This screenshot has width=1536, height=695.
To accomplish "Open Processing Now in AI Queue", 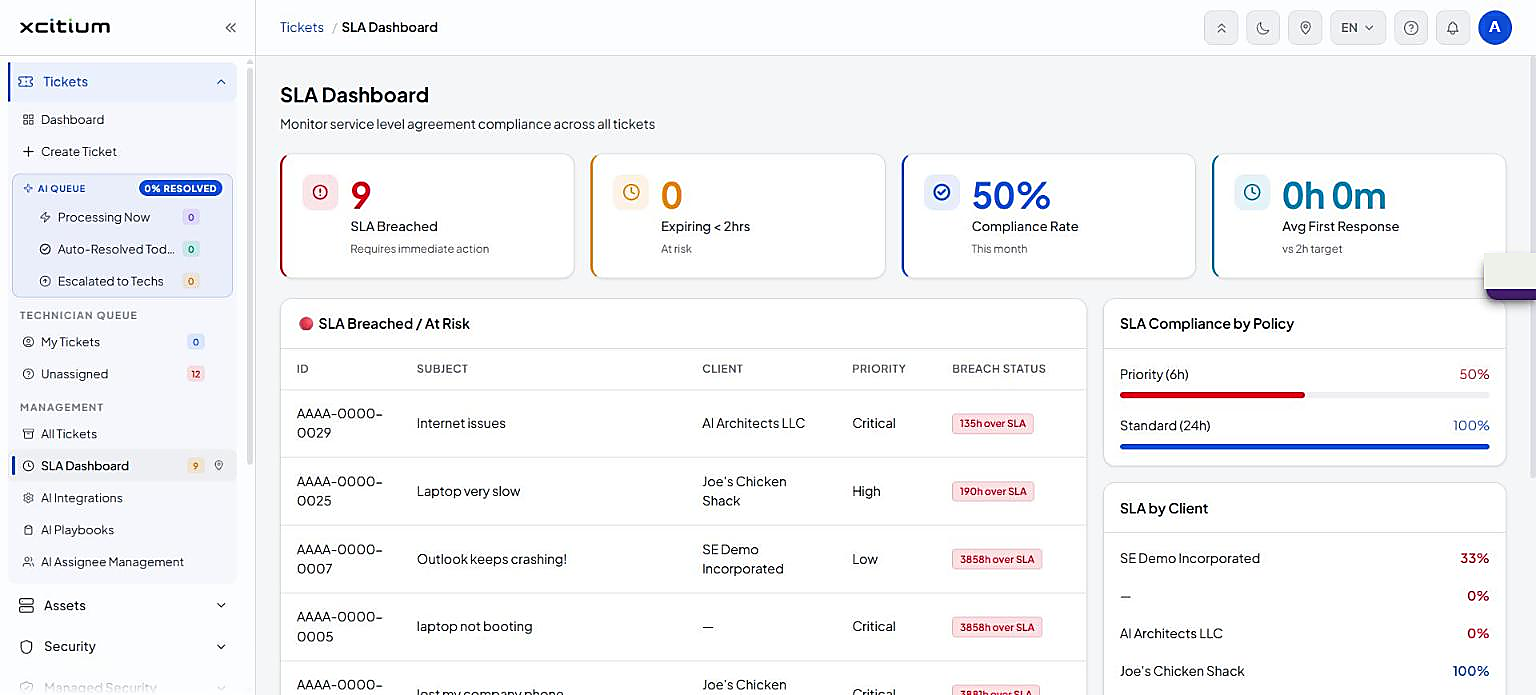I will tap(122, 217).
